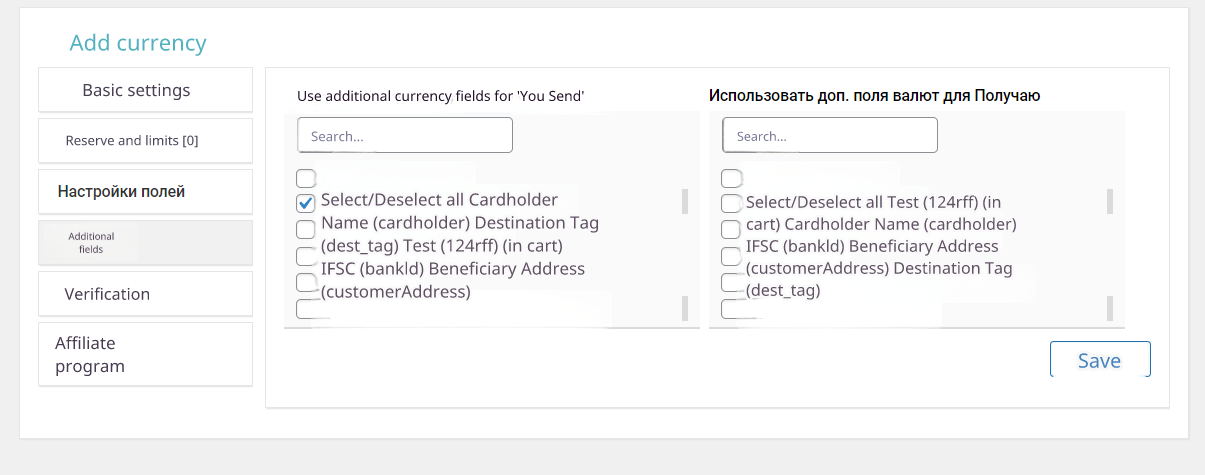Toggle the topmost checkbox in Получаю list
This screenshot has width=1205, height=475.
point(731,179)
